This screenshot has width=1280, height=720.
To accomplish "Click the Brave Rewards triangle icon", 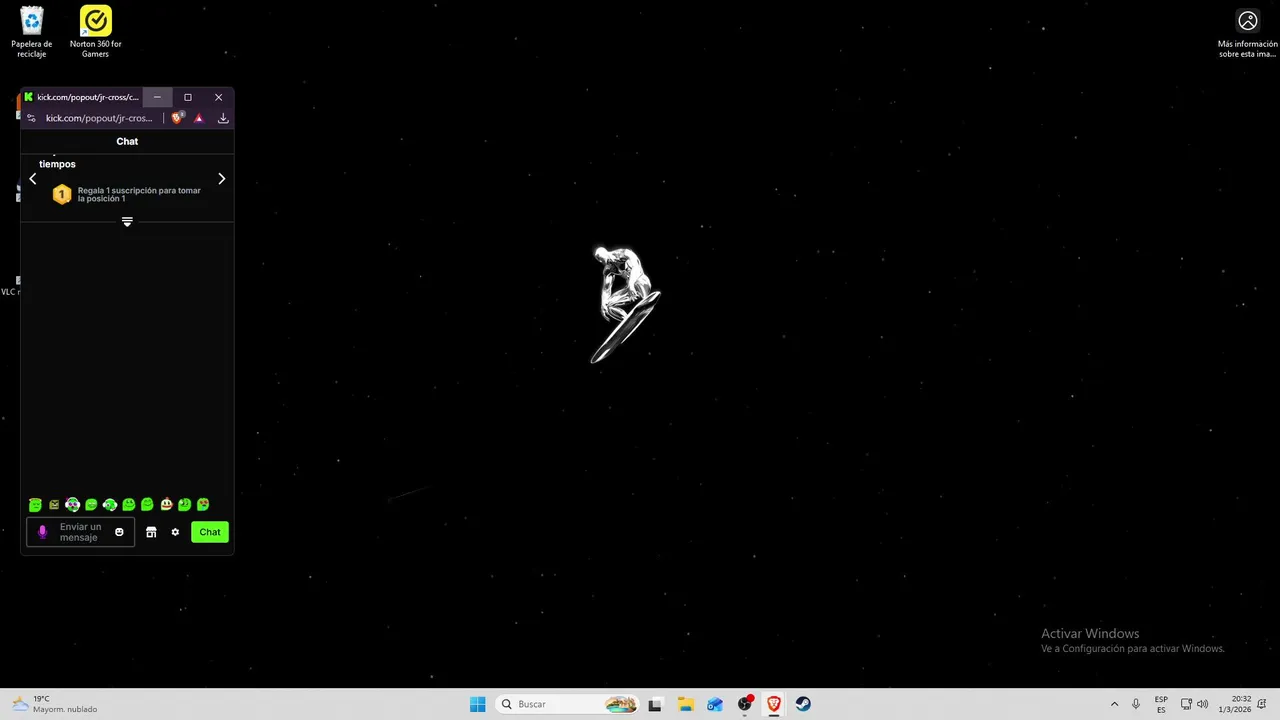I will 199,118.
